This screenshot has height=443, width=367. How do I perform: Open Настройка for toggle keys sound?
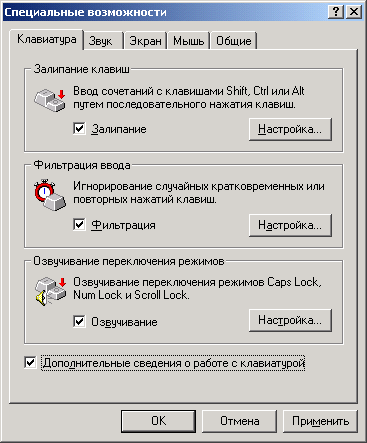tap(290, 320)
